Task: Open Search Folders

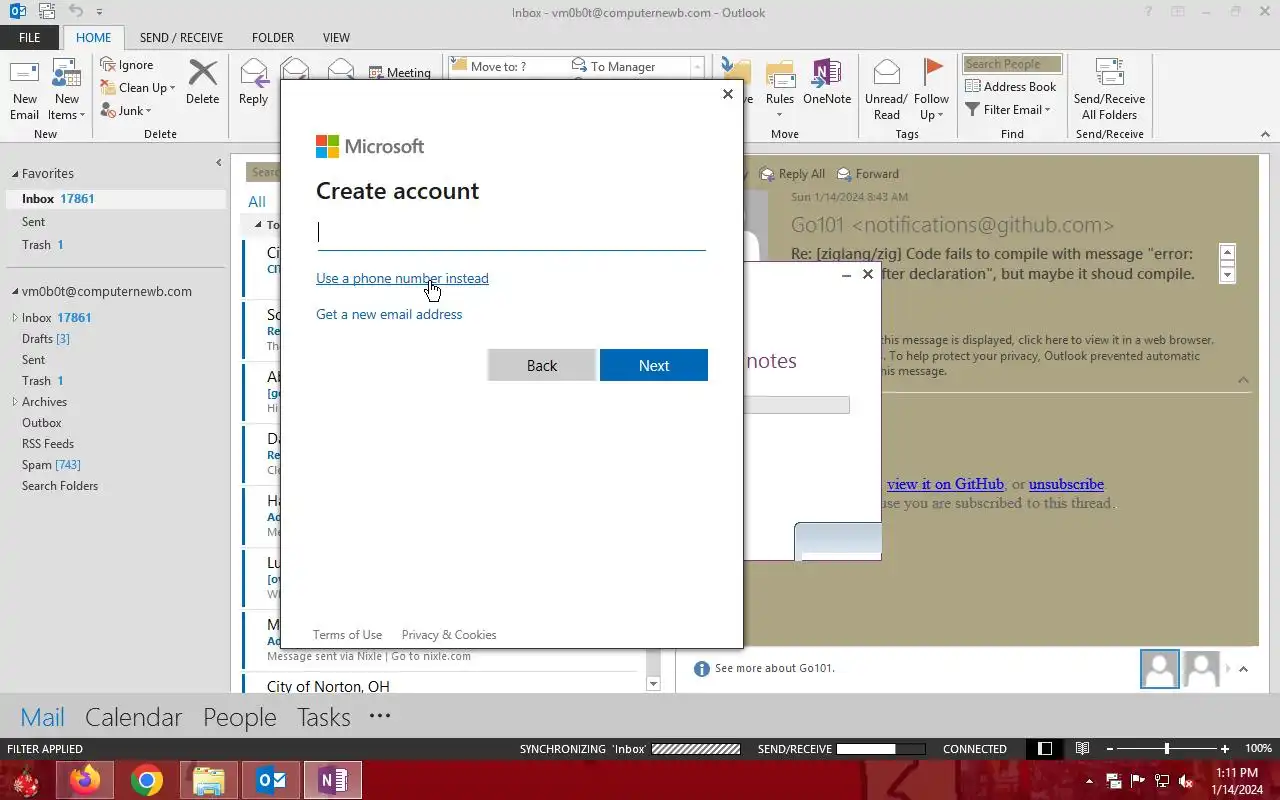Action: click(x=60, y=486)
